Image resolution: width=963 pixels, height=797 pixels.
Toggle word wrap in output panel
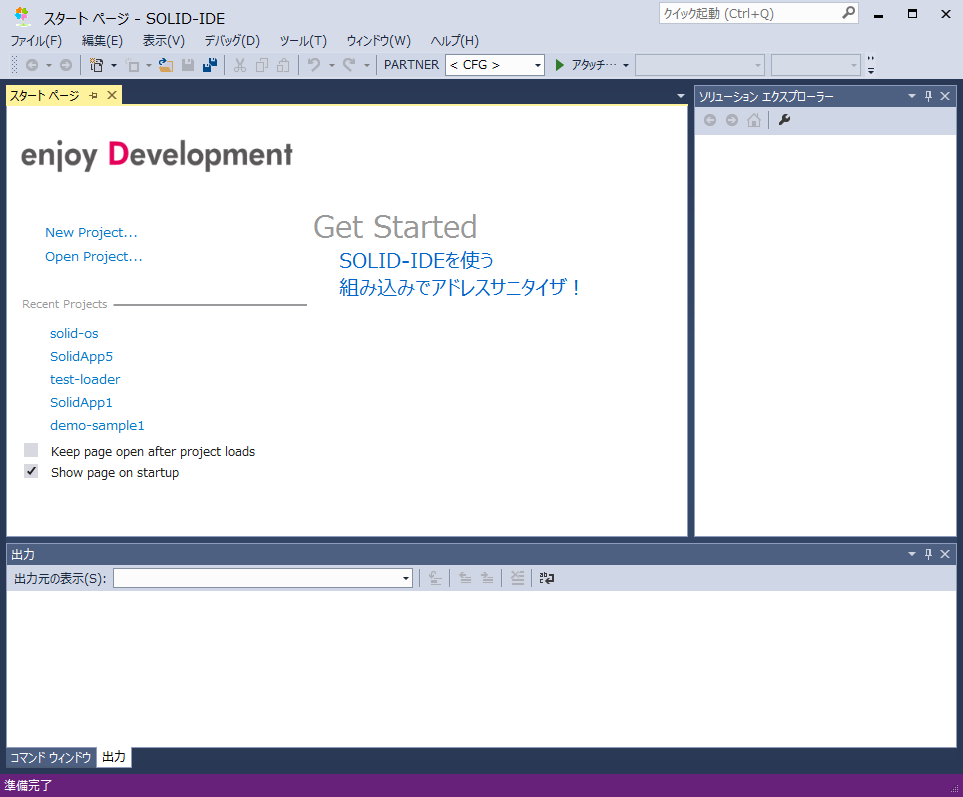[546, 578]
